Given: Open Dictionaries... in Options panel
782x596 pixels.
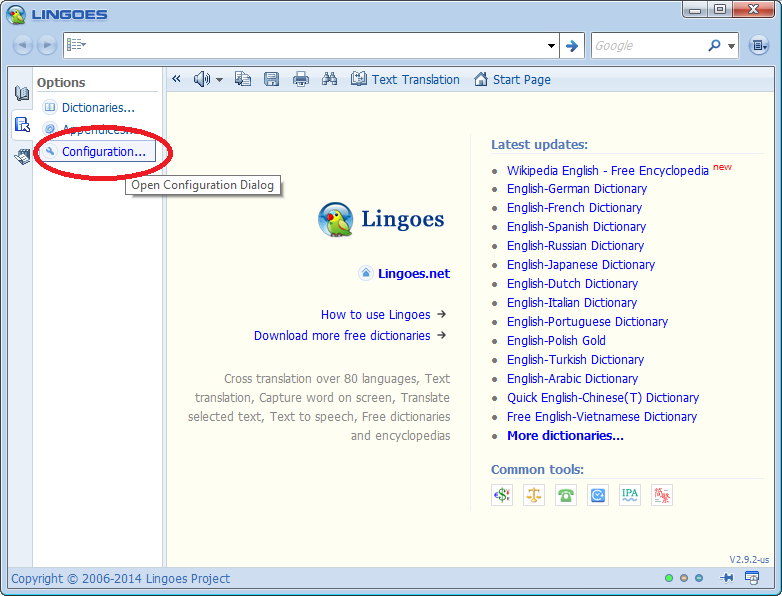Looking at the screenshot, I should click(98, 107).
